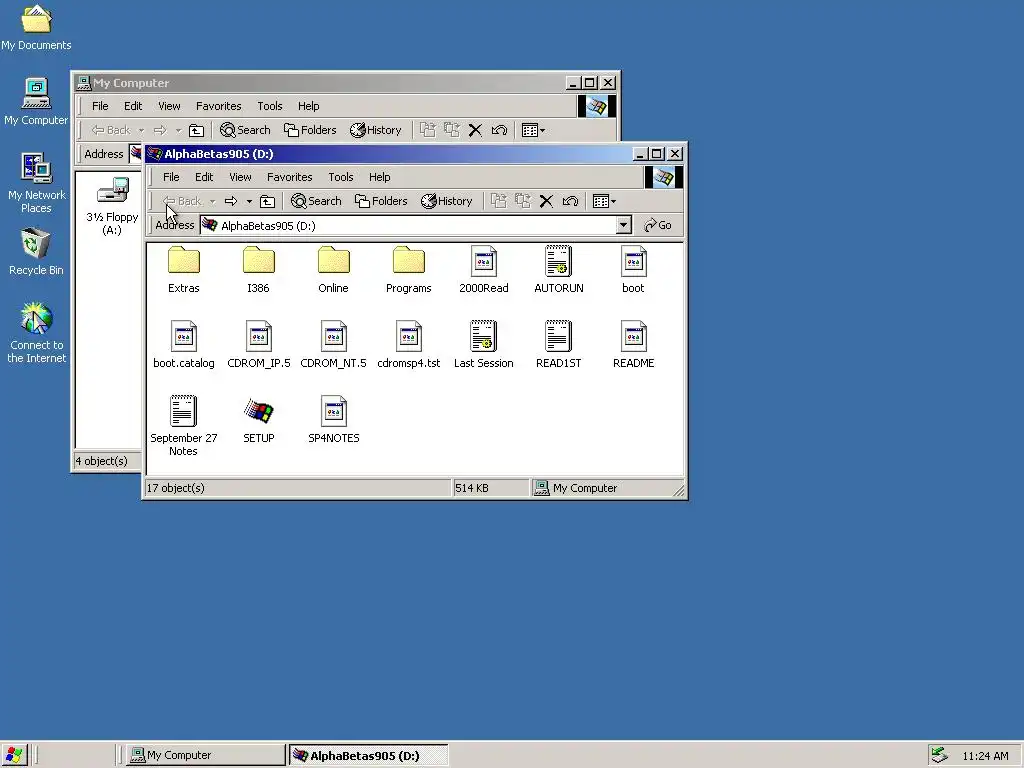
Task: Open Favorites menu in AlphaBetas905 window
Action: 290,177
